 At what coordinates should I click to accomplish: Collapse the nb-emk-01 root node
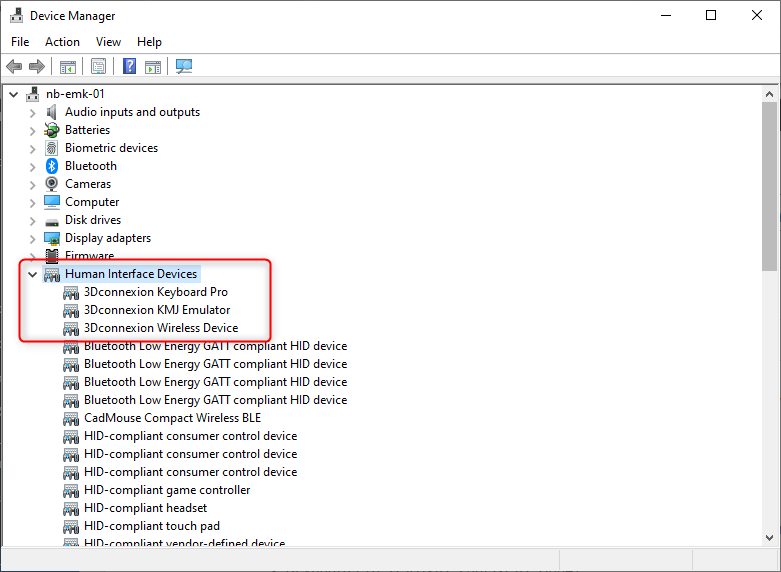coord(13,94)
